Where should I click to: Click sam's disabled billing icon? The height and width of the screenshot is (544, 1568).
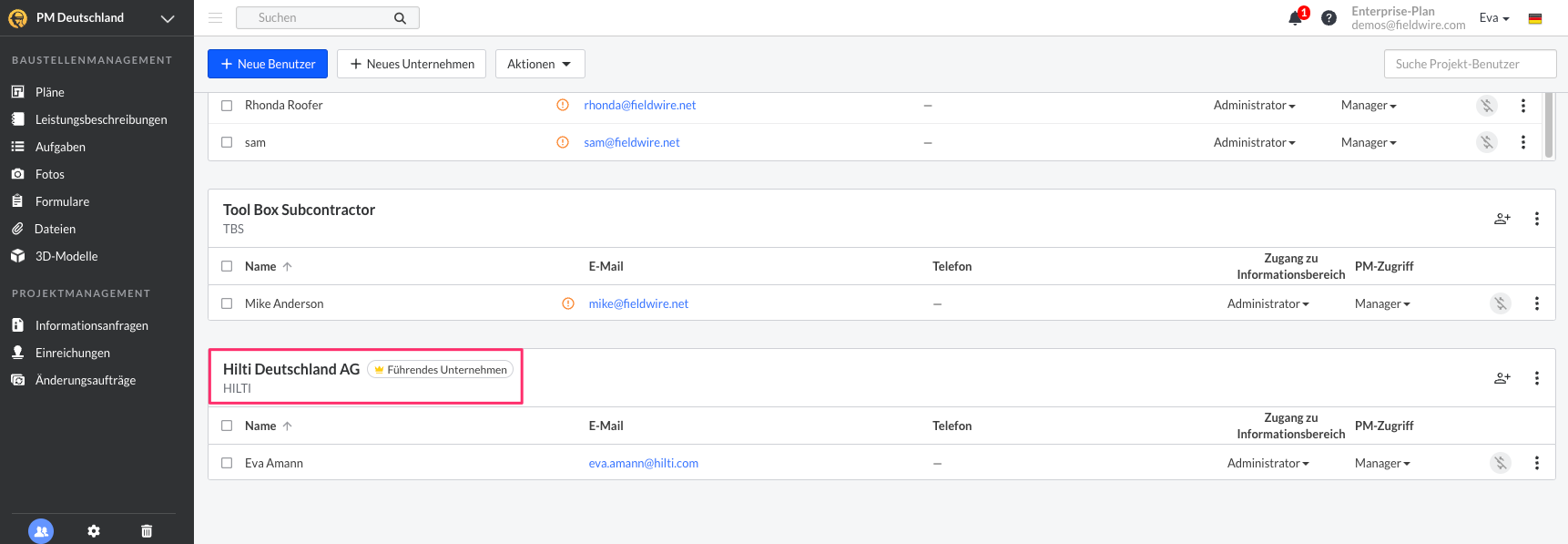(x=1487, y=142)
